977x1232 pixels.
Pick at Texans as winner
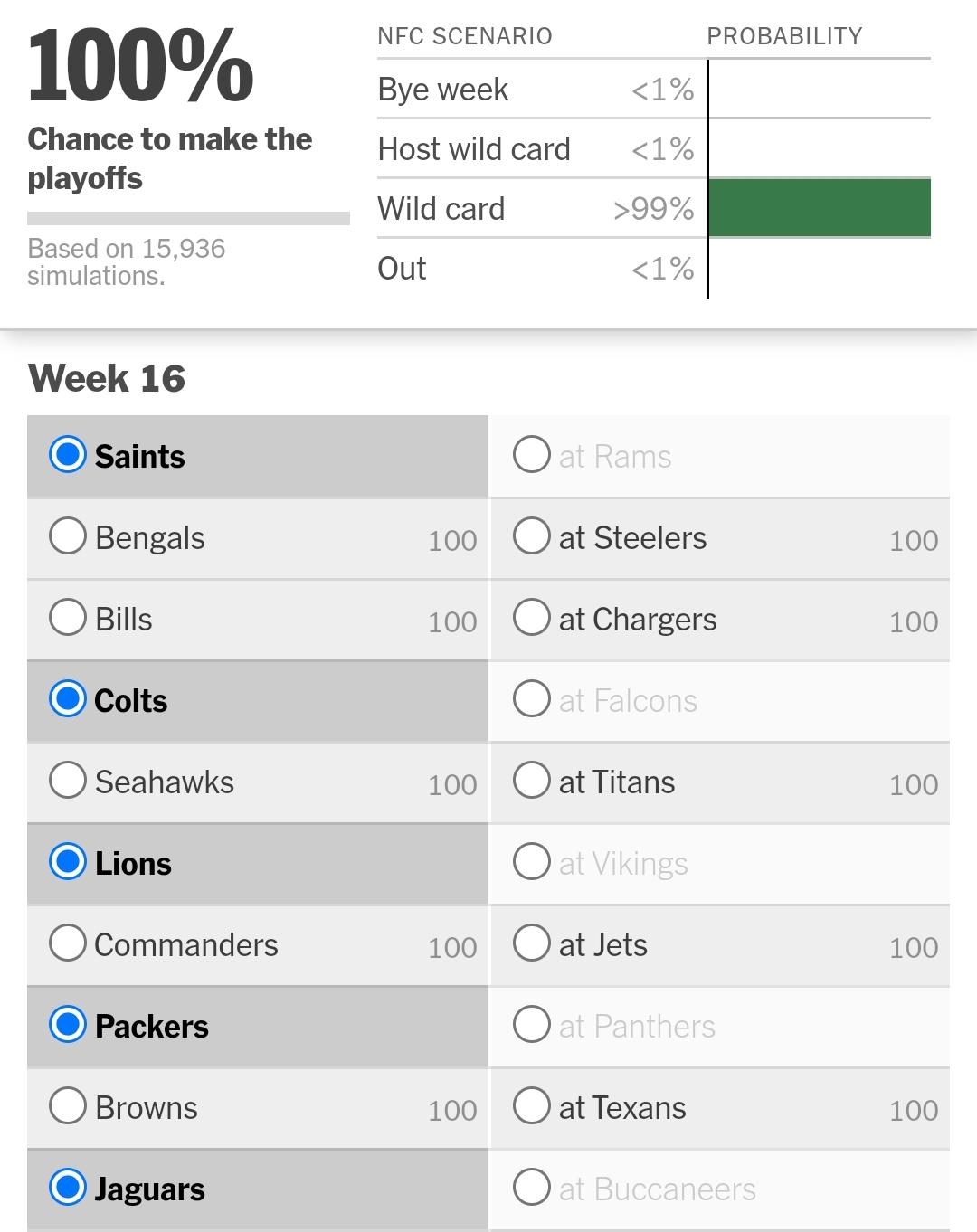coord(532,1106)
